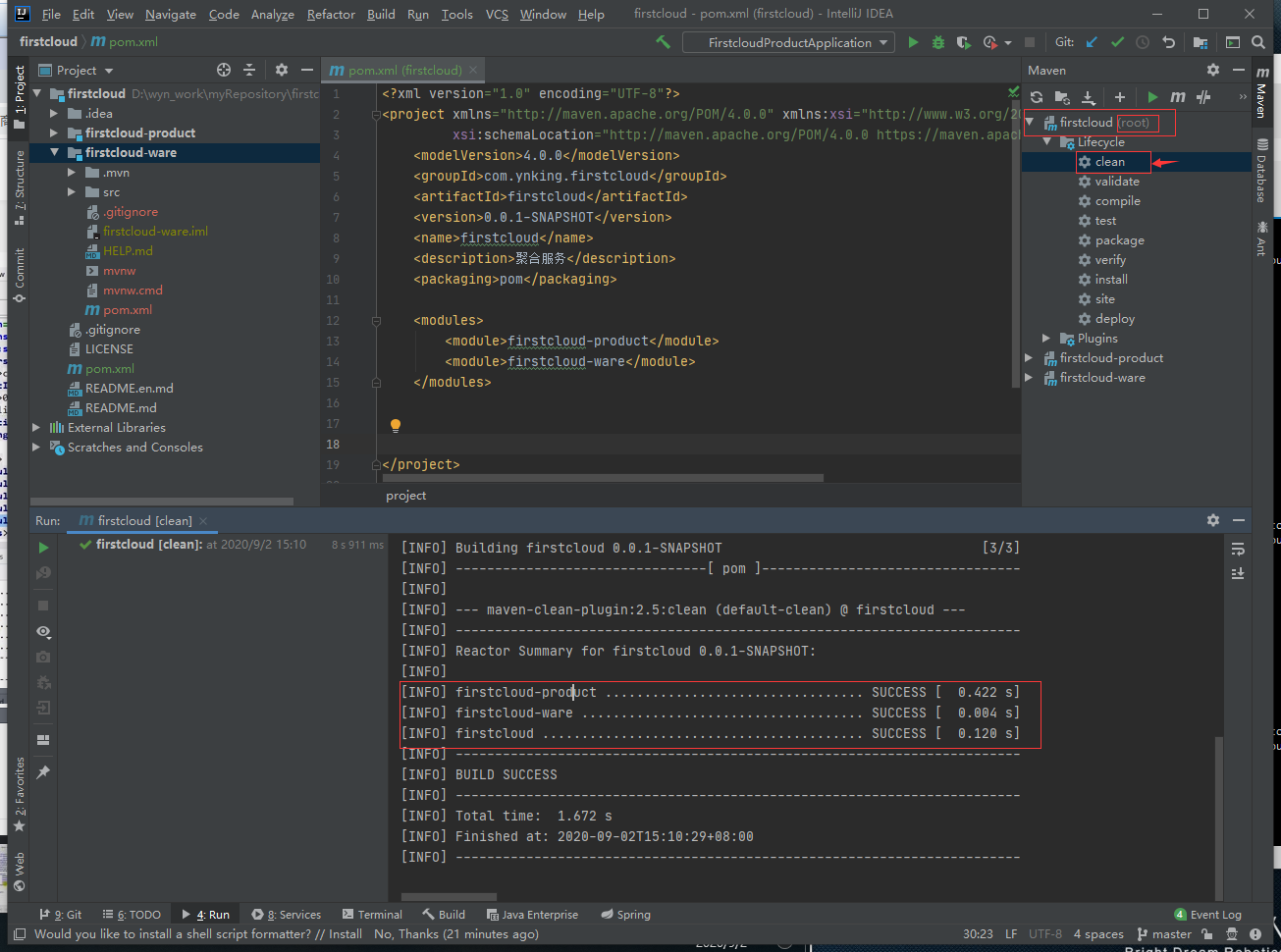Reload All Maven Projects icon
1281x952 pixels.
point(1037,96)
